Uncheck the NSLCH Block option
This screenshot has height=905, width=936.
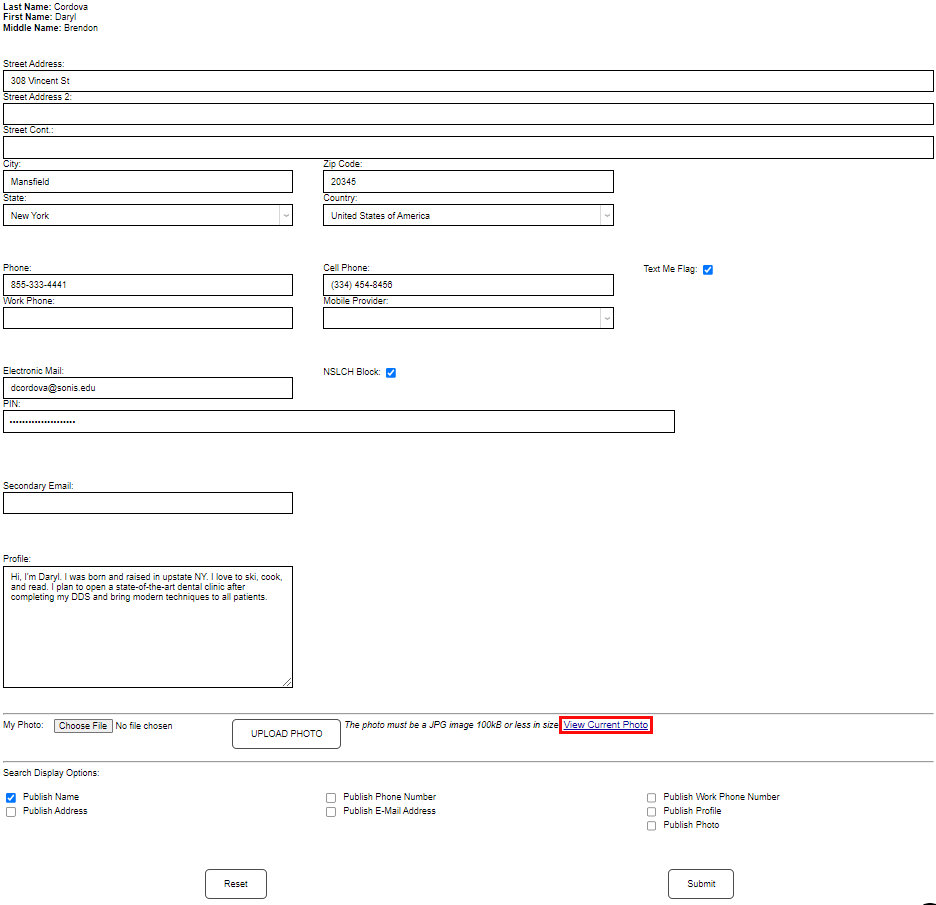click(391, 372)
